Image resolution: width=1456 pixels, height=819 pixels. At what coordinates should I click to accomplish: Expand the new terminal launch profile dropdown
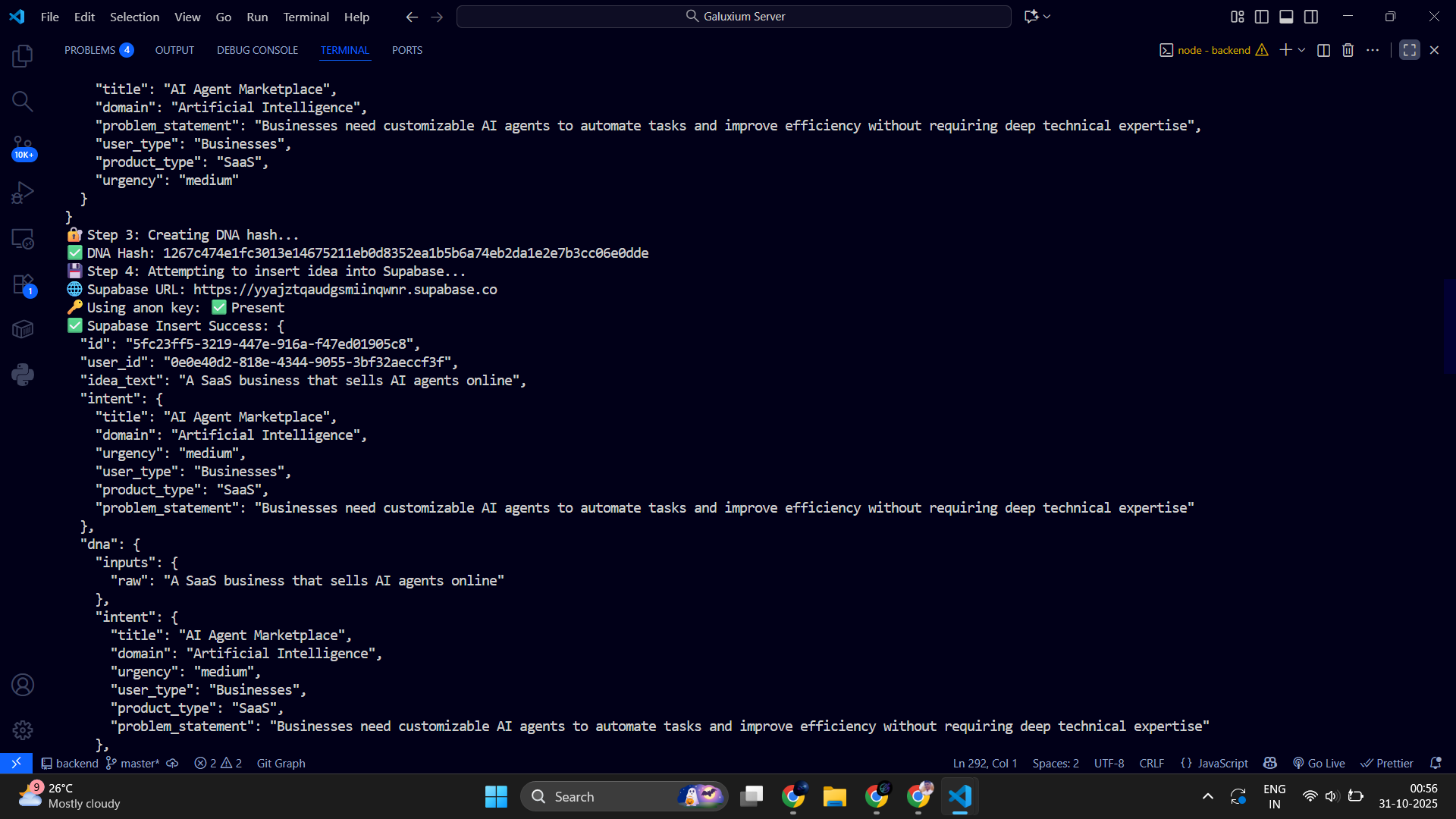click(x=1302, y=50)
